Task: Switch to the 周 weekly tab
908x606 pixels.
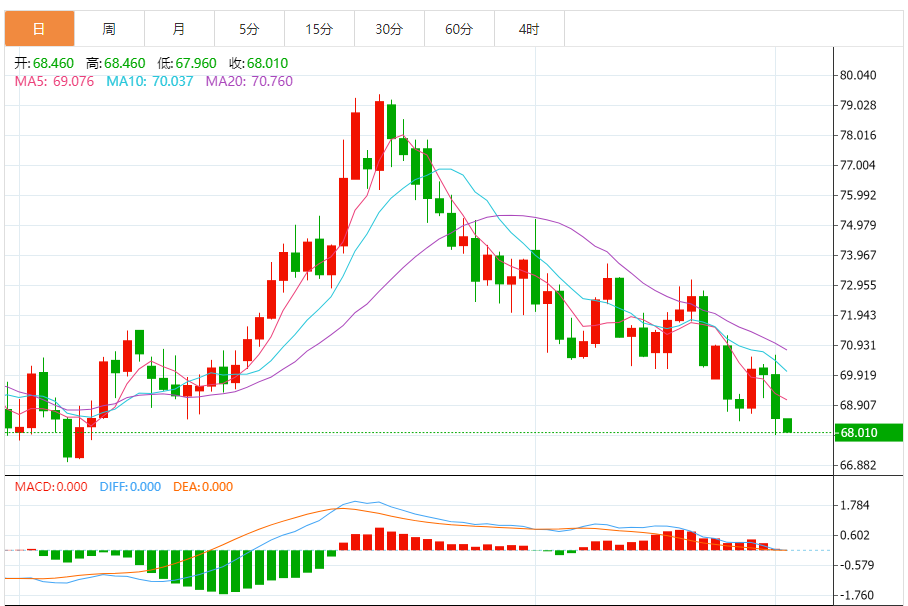Action: (109, 29)
